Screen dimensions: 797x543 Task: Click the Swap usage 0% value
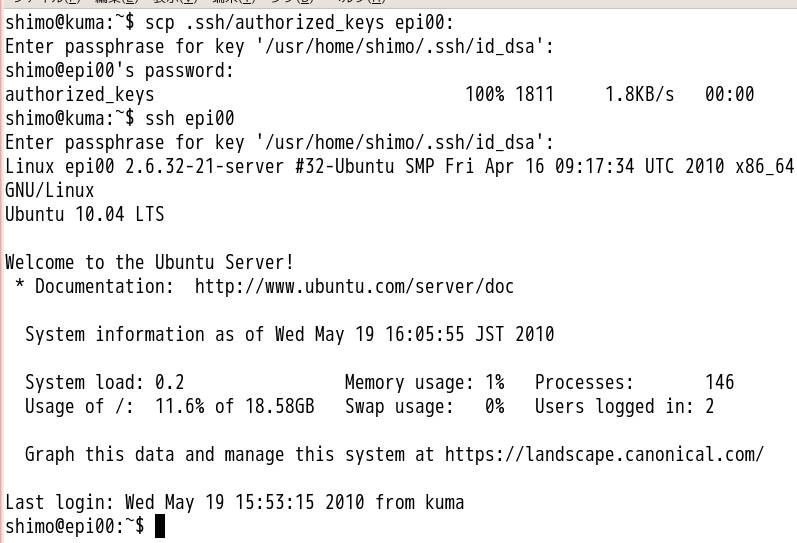(x=494, y=407)
